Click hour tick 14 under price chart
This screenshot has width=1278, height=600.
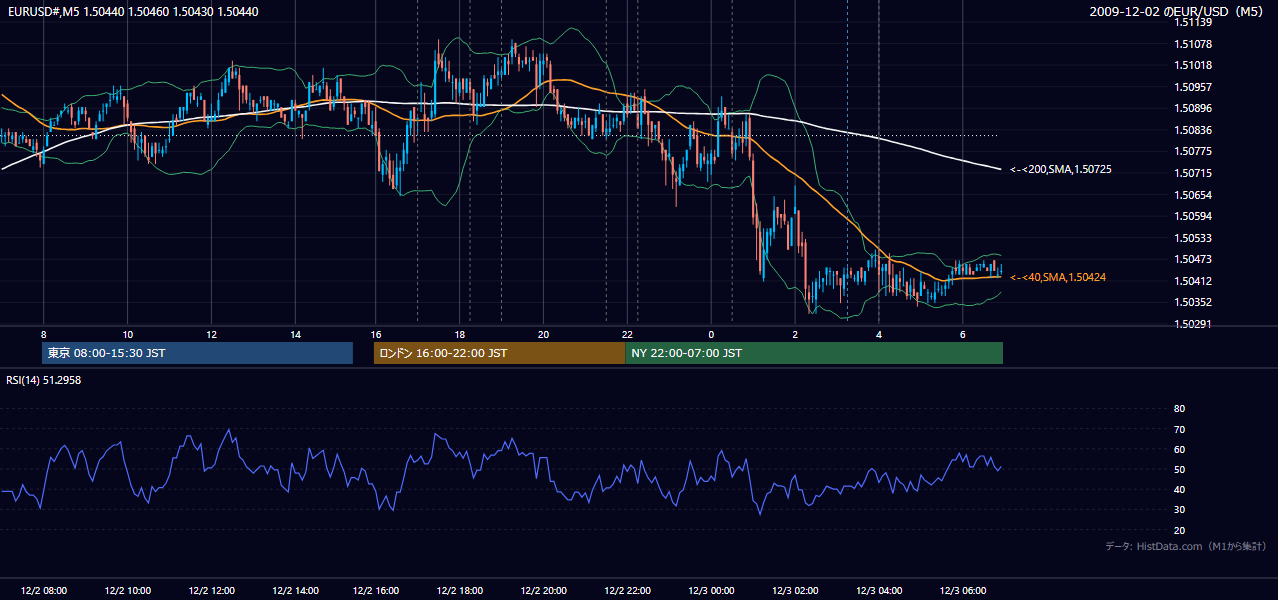coord(295,334)
